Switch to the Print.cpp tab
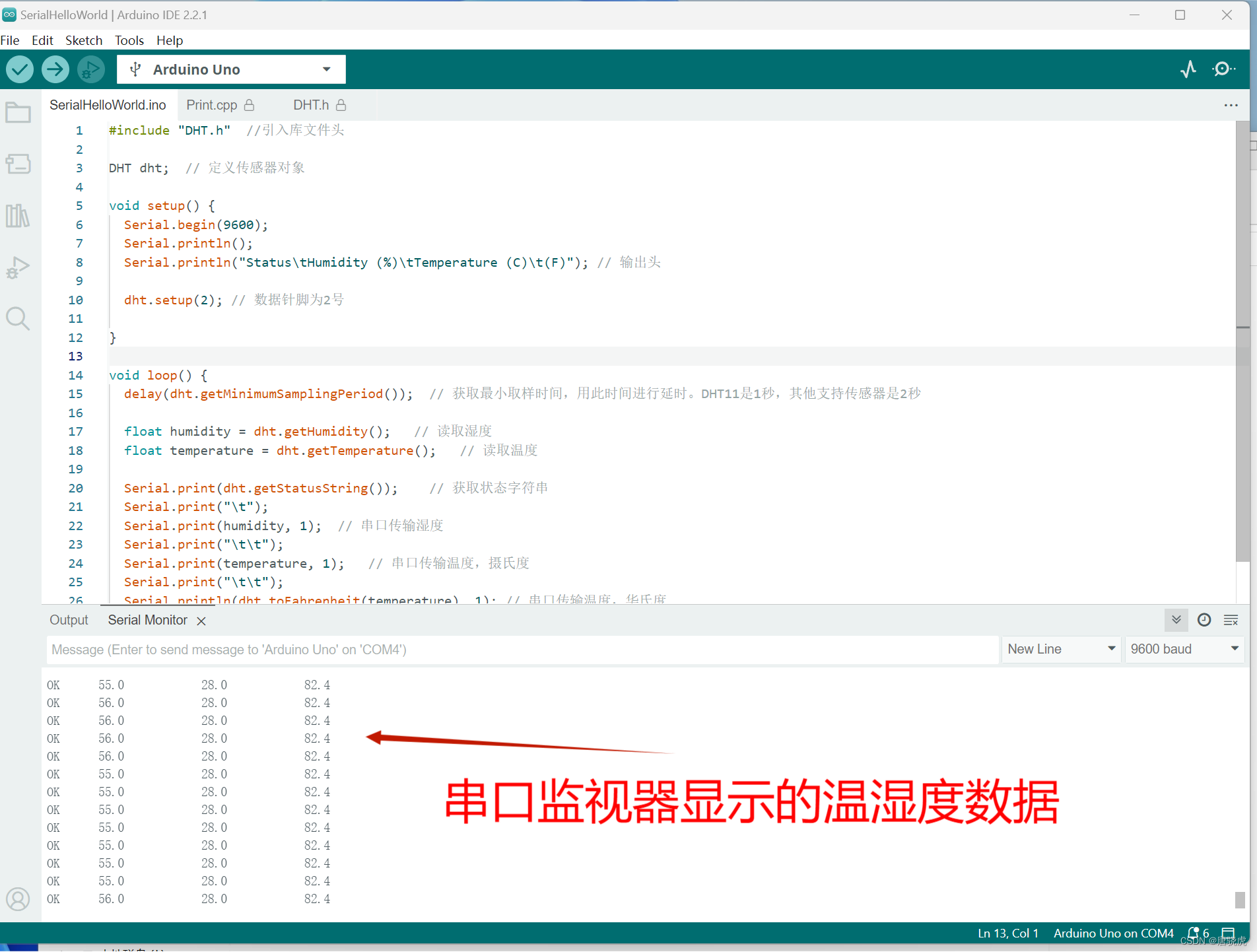Screen dimensions: 1257x952 [220, 105]
